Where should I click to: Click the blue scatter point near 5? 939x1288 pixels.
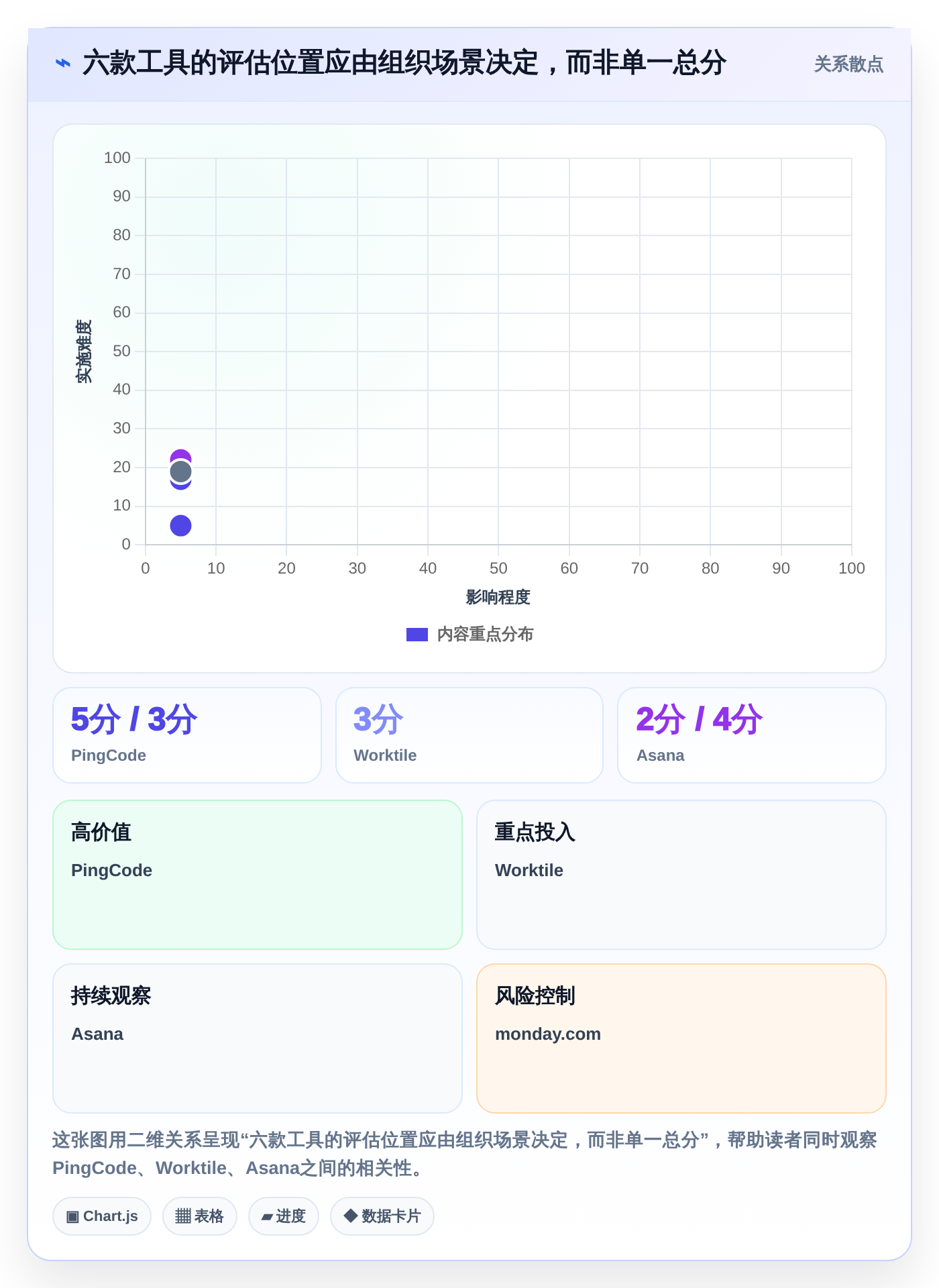[180, 526]
